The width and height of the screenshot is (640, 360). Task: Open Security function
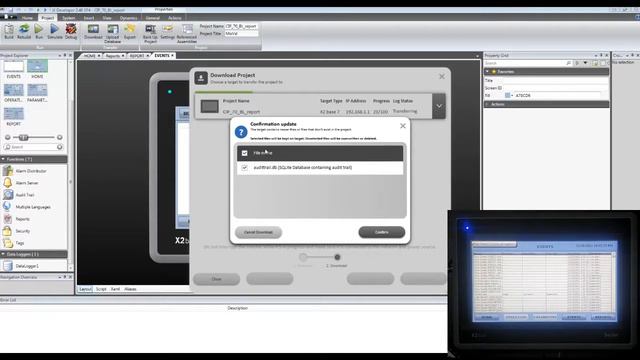click(17, 231)
